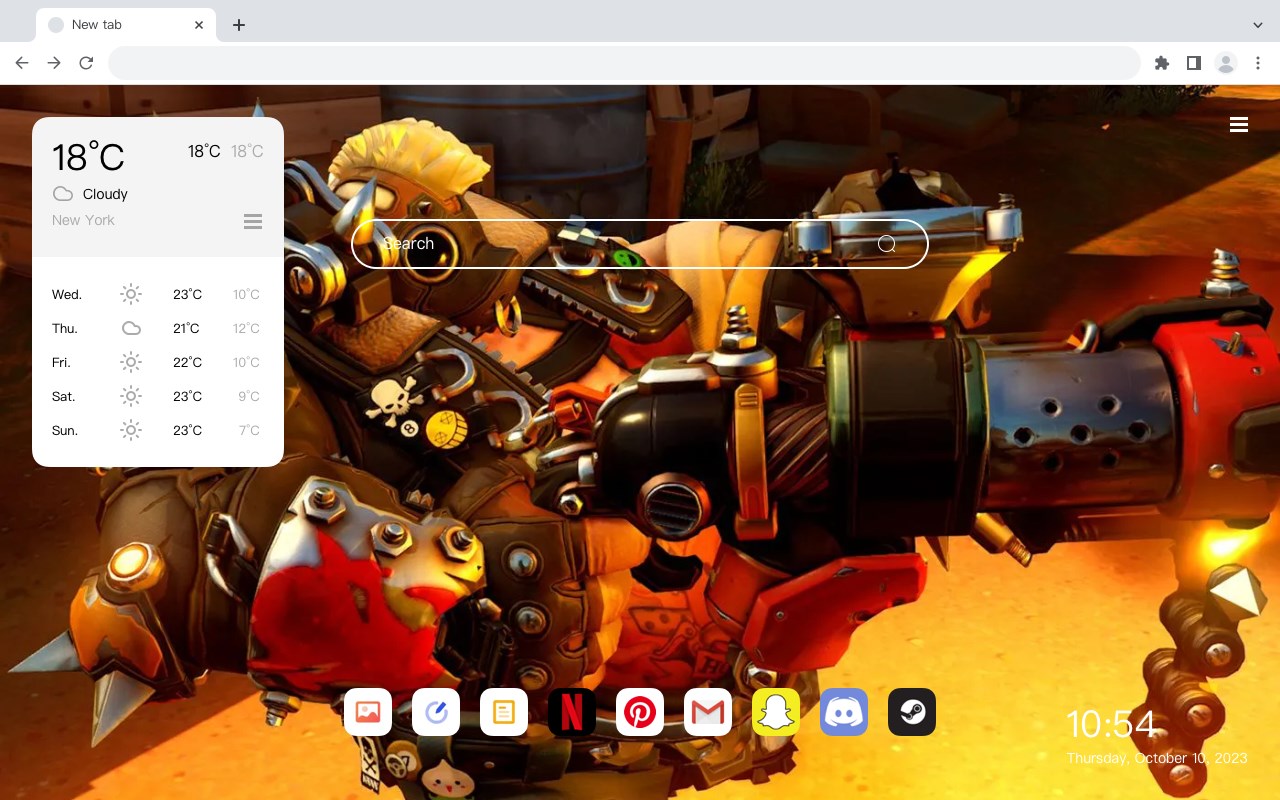Select the Wed. forecast row
This screenshot has height=800, width=1280.
click(158, 294)
